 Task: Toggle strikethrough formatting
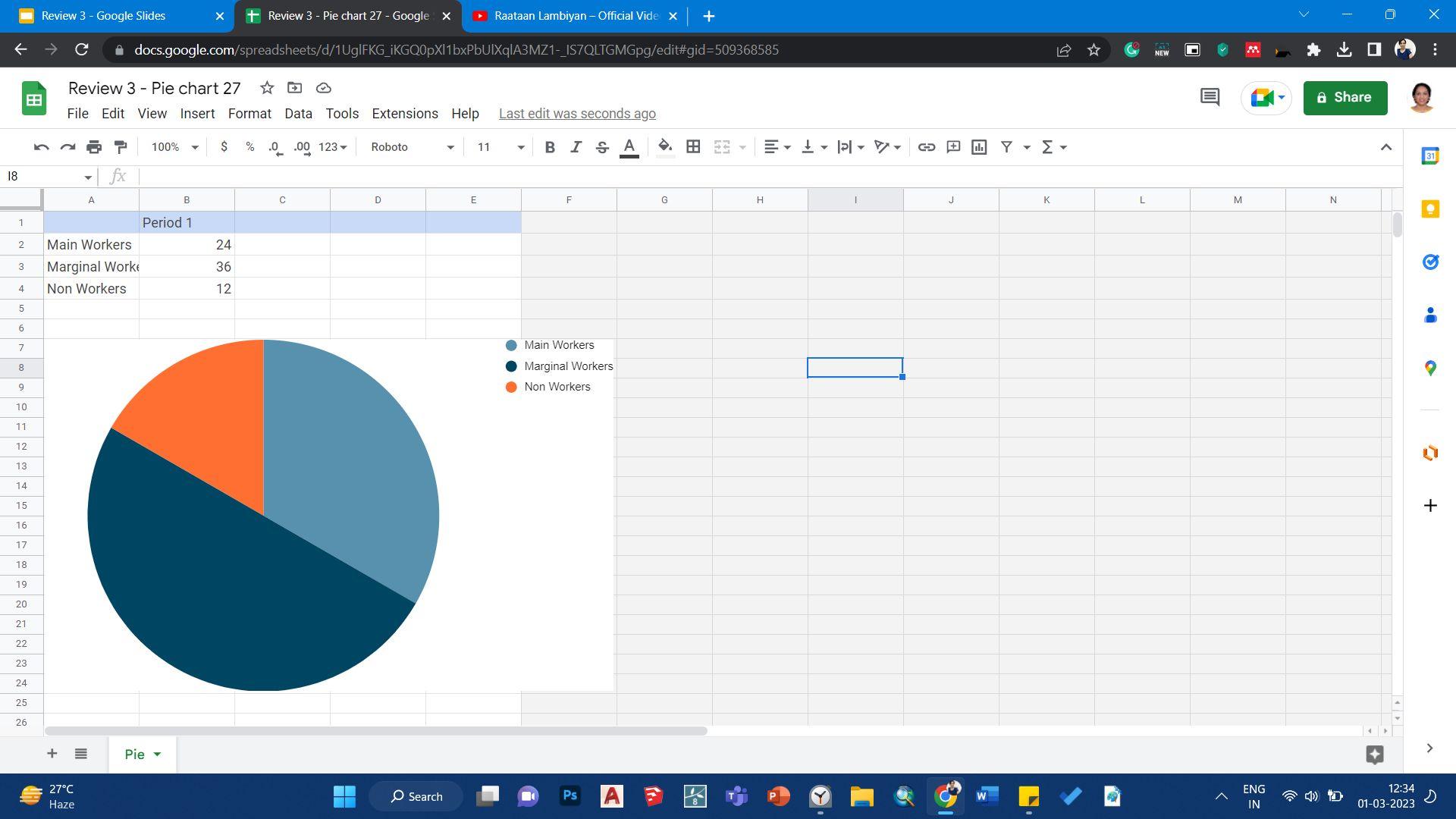click(602, 147)
